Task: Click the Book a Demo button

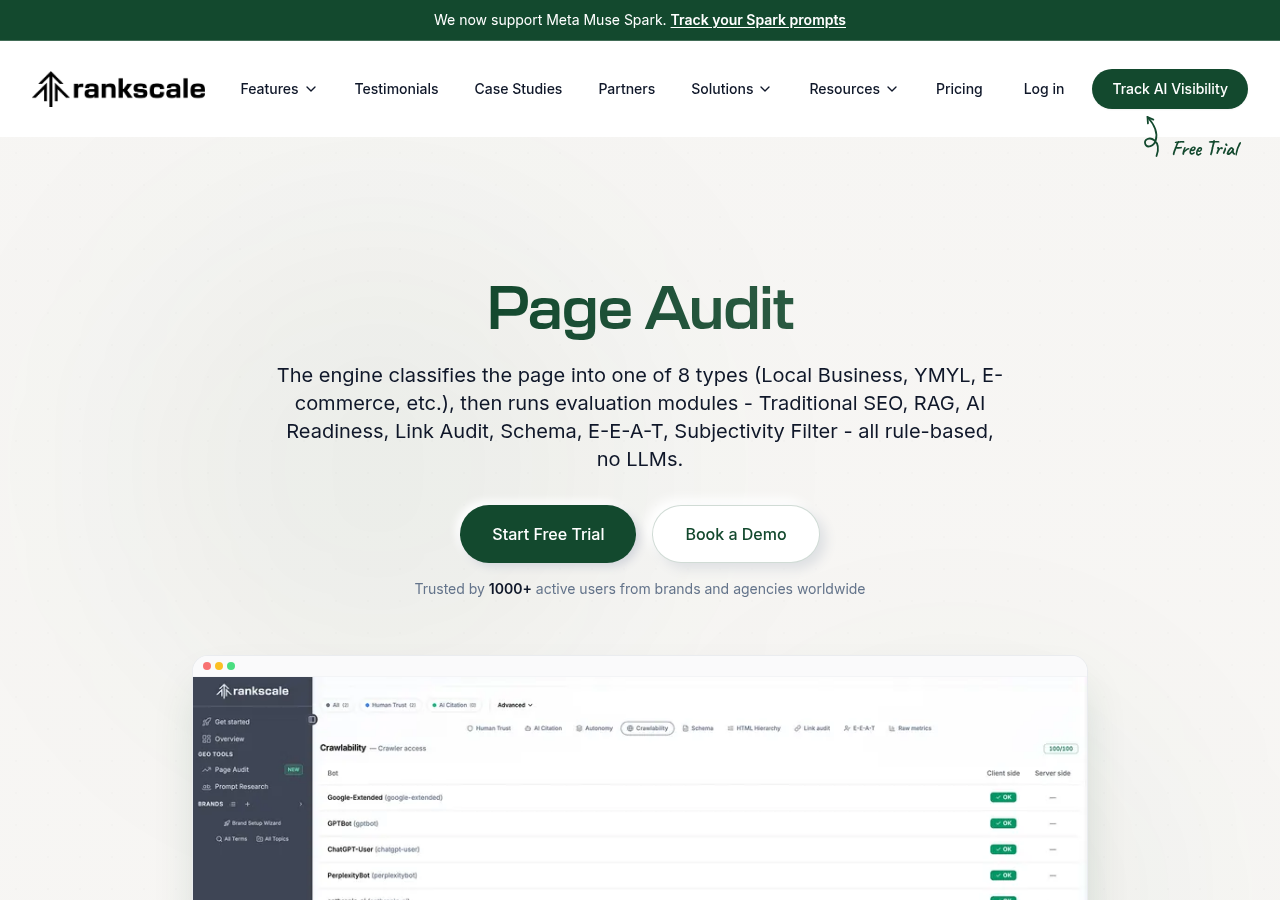Action: click(736, 534)
